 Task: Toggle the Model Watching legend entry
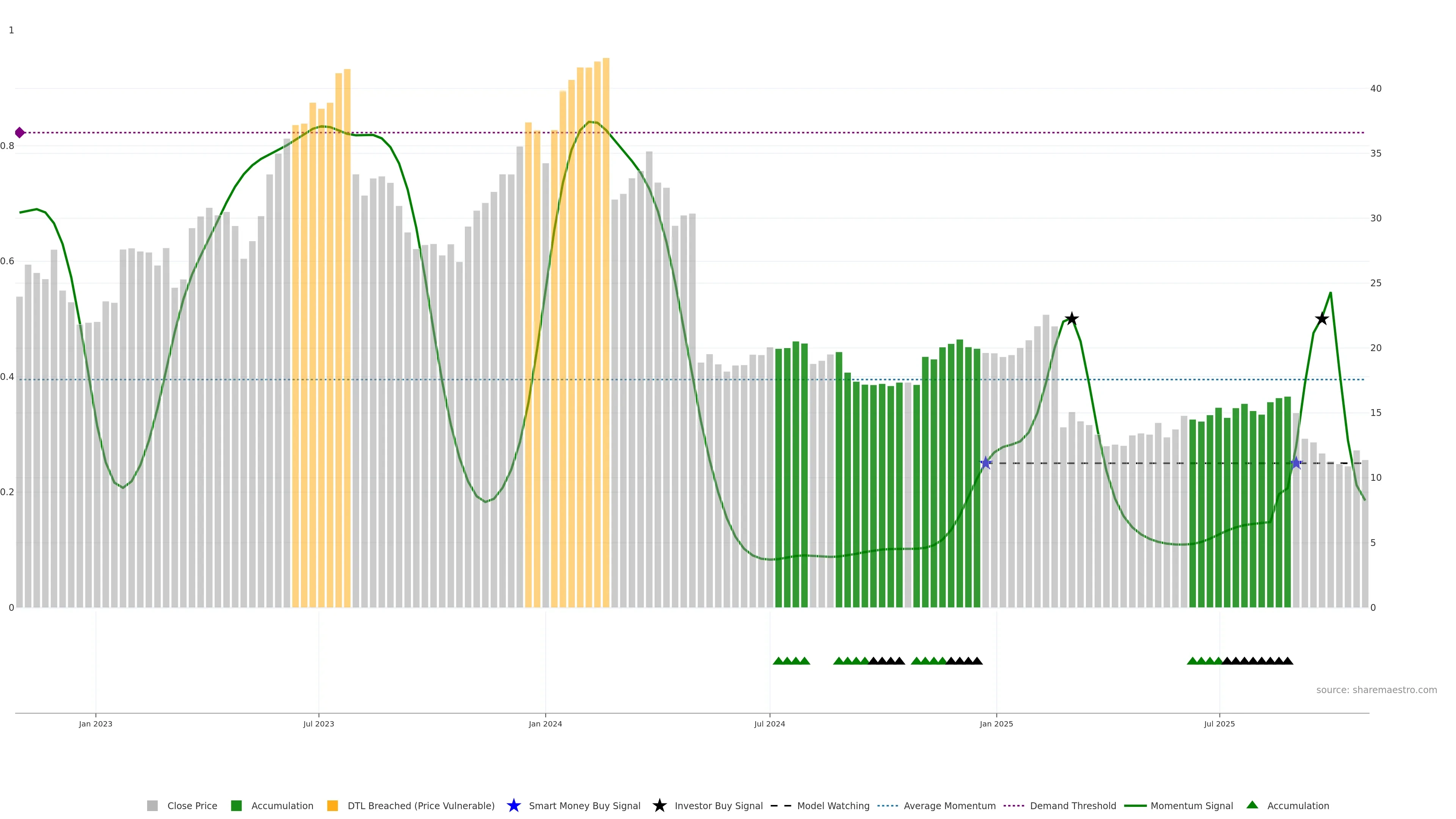coord(833,806)
